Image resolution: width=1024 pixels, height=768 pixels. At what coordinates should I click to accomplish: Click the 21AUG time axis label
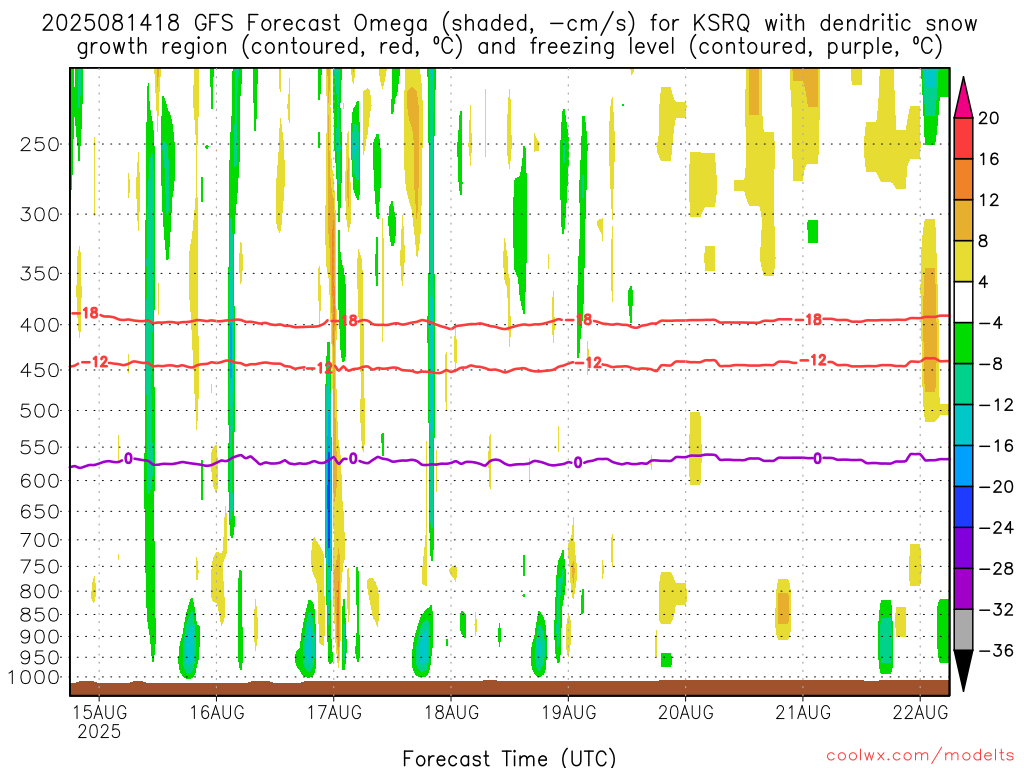803,712
